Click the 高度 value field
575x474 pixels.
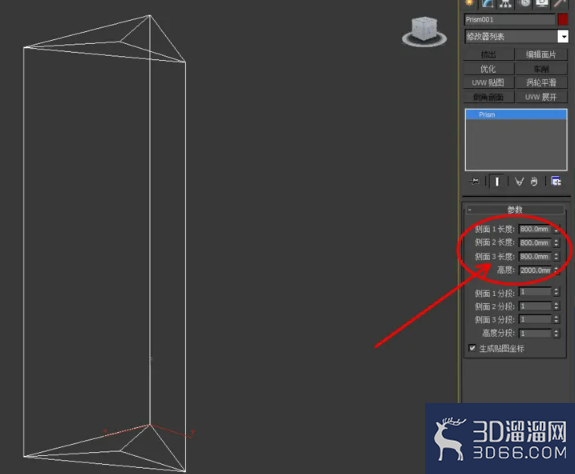[x=535, y=270]
